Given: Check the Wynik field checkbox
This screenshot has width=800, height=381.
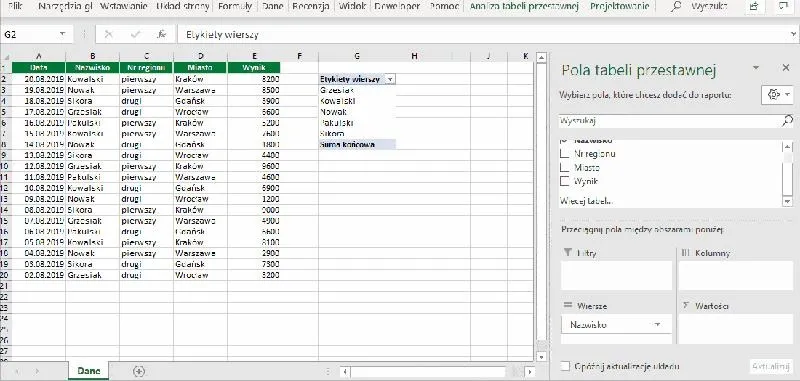Looking at the screenshot, I should pyautogui.click(x=564, y=181).
